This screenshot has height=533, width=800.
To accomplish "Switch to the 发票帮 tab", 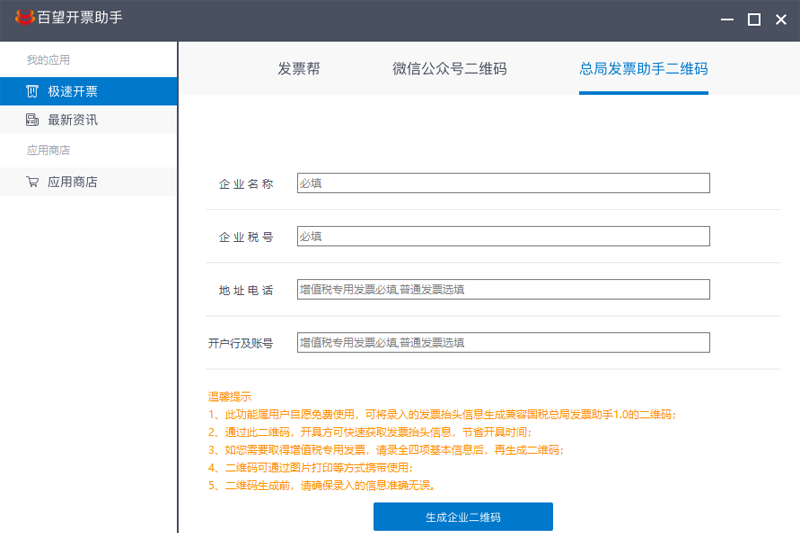I will (298, 69).
